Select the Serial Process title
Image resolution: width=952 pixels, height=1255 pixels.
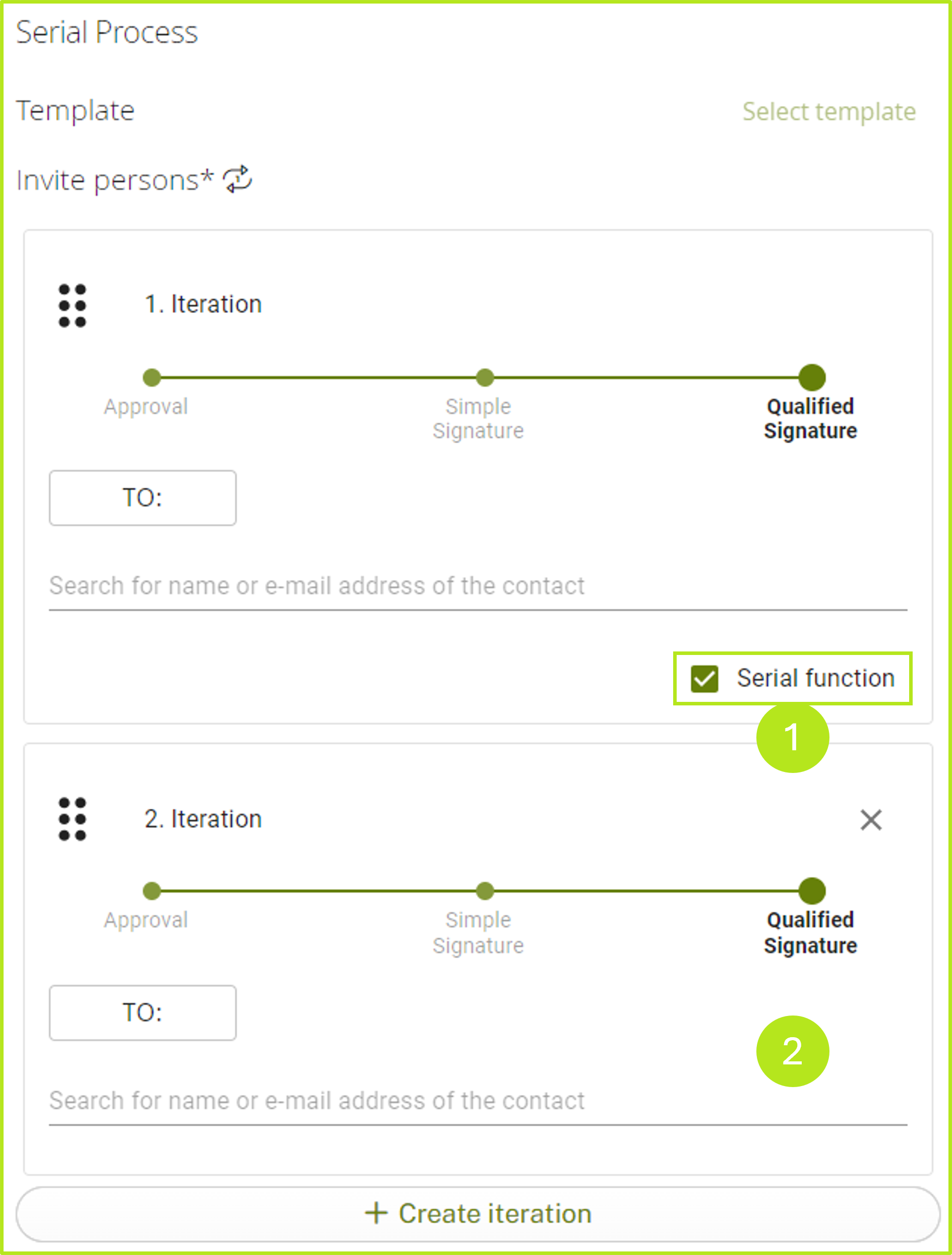pyautogui.click(x=107, y=32)
